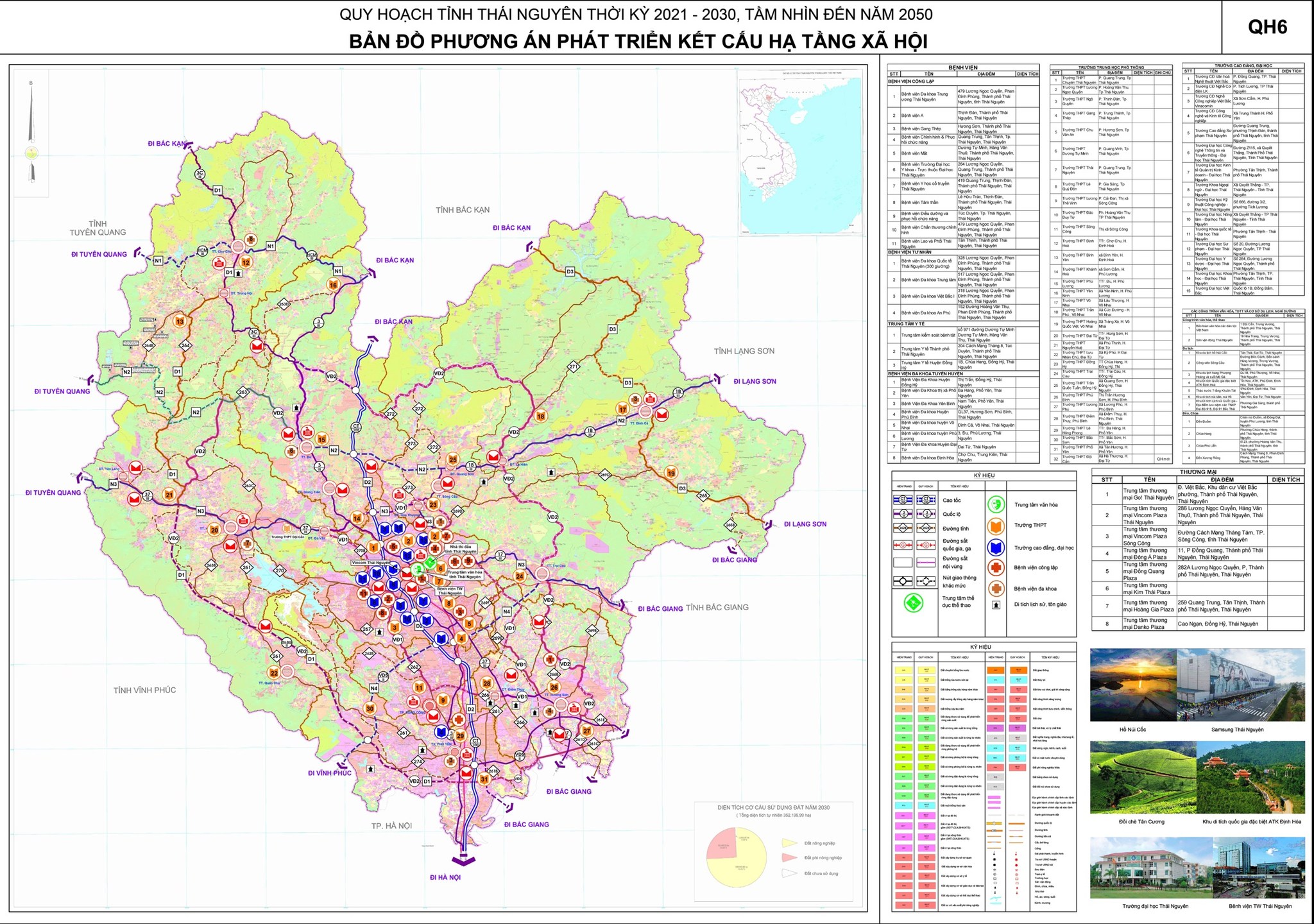1314x924 pixels.
Task: Click the orange school marker numbered 22 on map
Action: pos(274,673)
